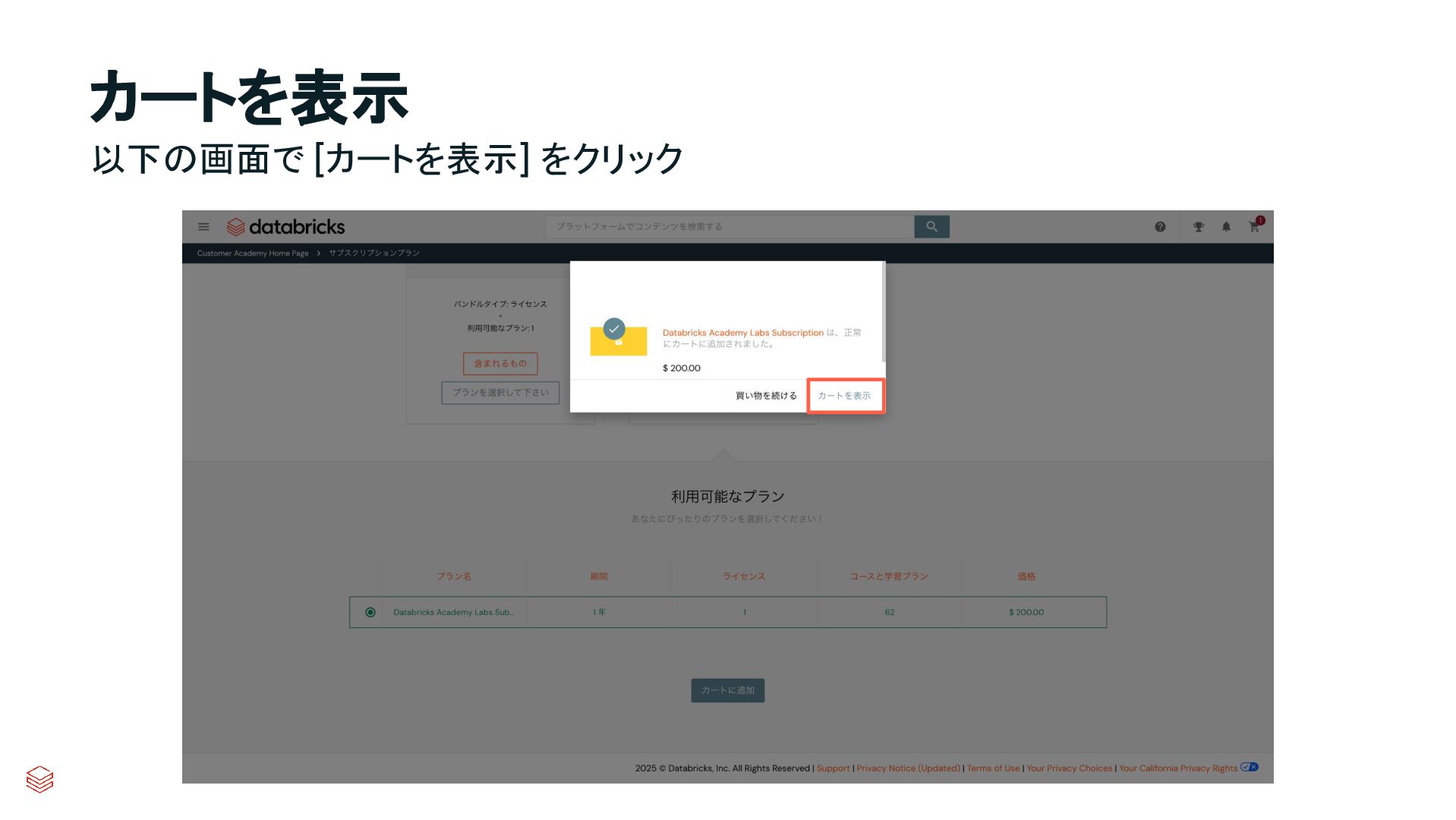Screen dimensions: 1456x820
Task: Open Your California Privacy Rights link
Action: pyautogui.click(x=1178, y=768)
